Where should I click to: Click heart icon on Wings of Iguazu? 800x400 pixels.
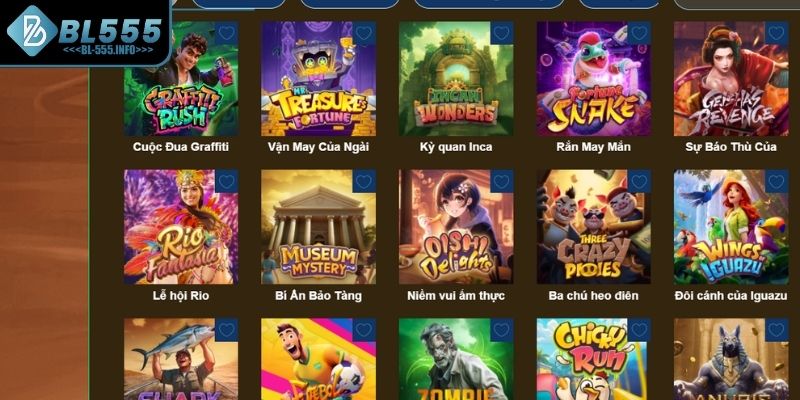(777, 181)
